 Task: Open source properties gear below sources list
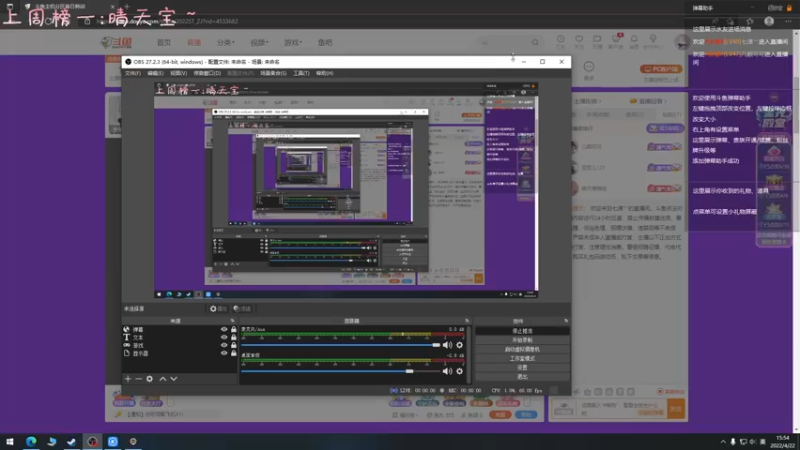149,379
